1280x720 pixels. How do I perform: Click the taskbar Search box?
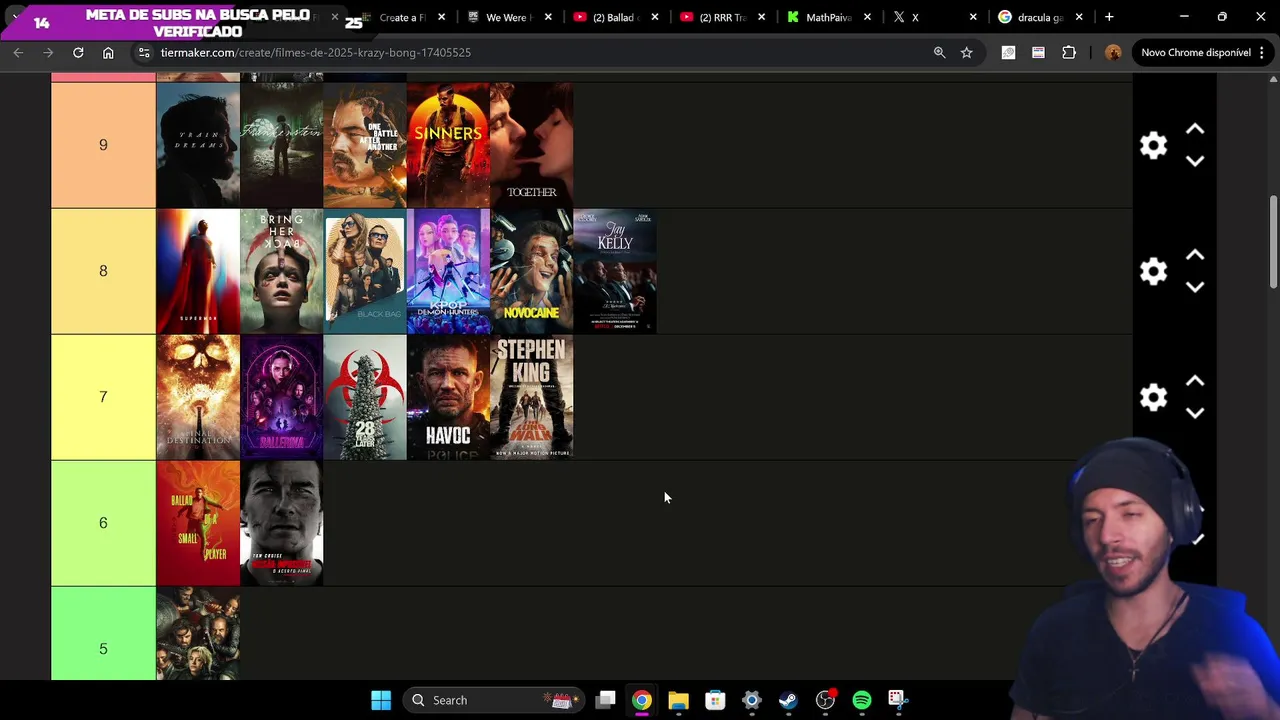pyautogui.click(x=495, y=700)
